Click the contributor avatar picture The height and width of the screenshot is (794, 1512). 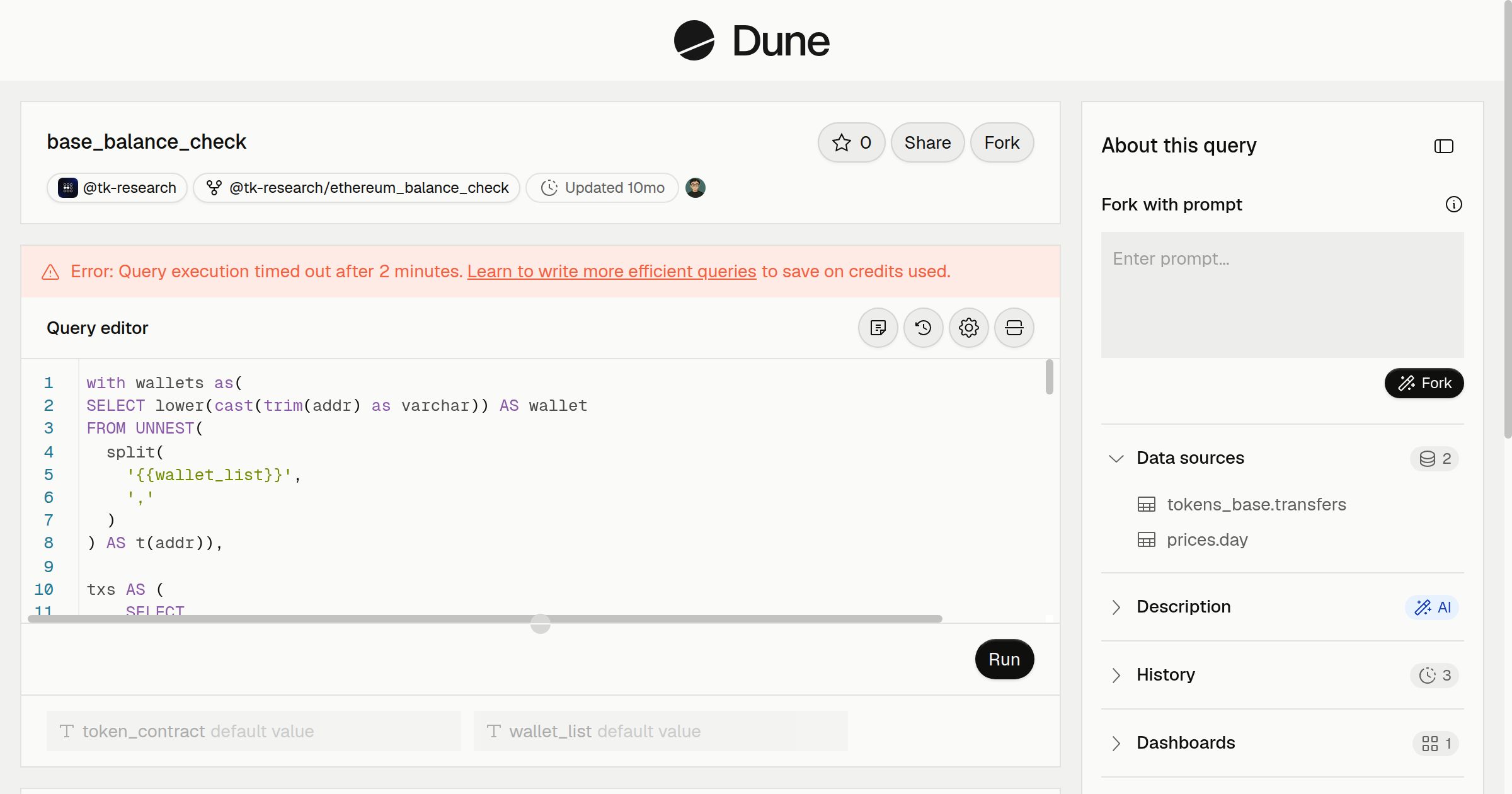[696, 188]
